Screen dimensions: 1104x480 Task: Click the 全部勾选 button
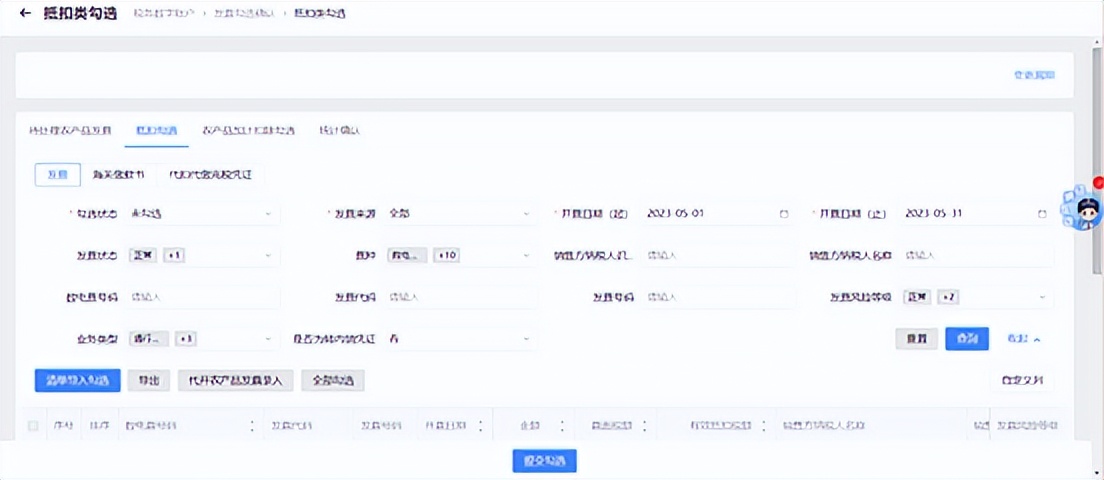click(333, 381)
